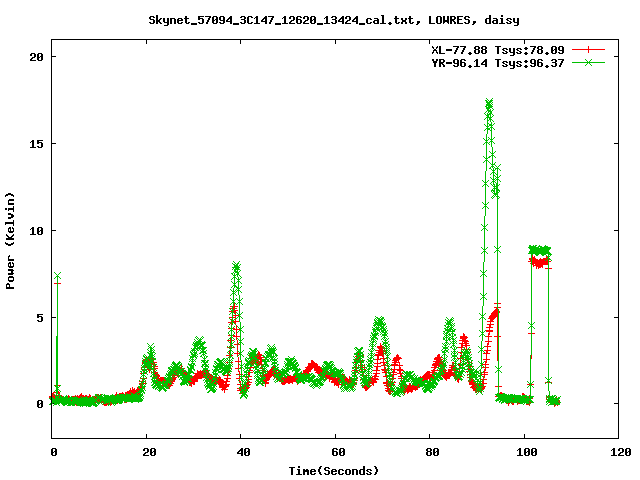Click the green peak near 39 seconds
Screen dimensions: 640x480
[x=236, y=265]
